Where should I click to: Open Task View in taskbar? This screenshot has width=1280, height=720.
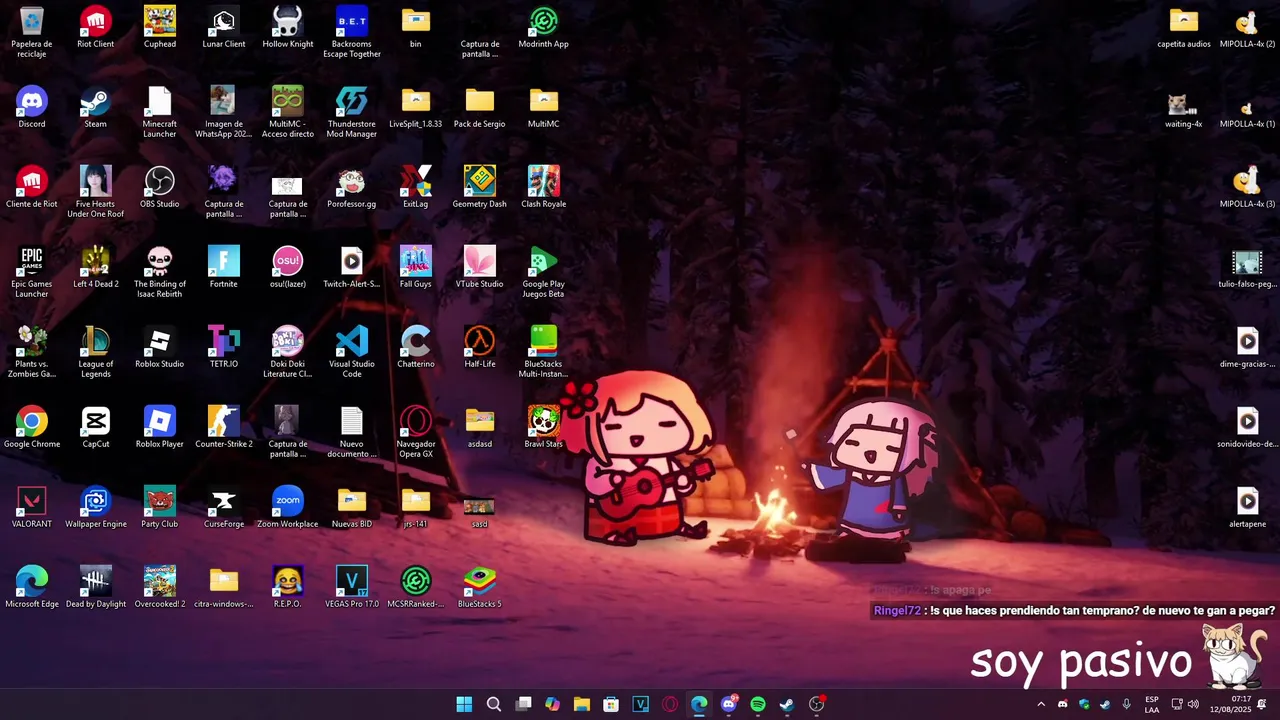pyautogui.click(x=523, y=704)
